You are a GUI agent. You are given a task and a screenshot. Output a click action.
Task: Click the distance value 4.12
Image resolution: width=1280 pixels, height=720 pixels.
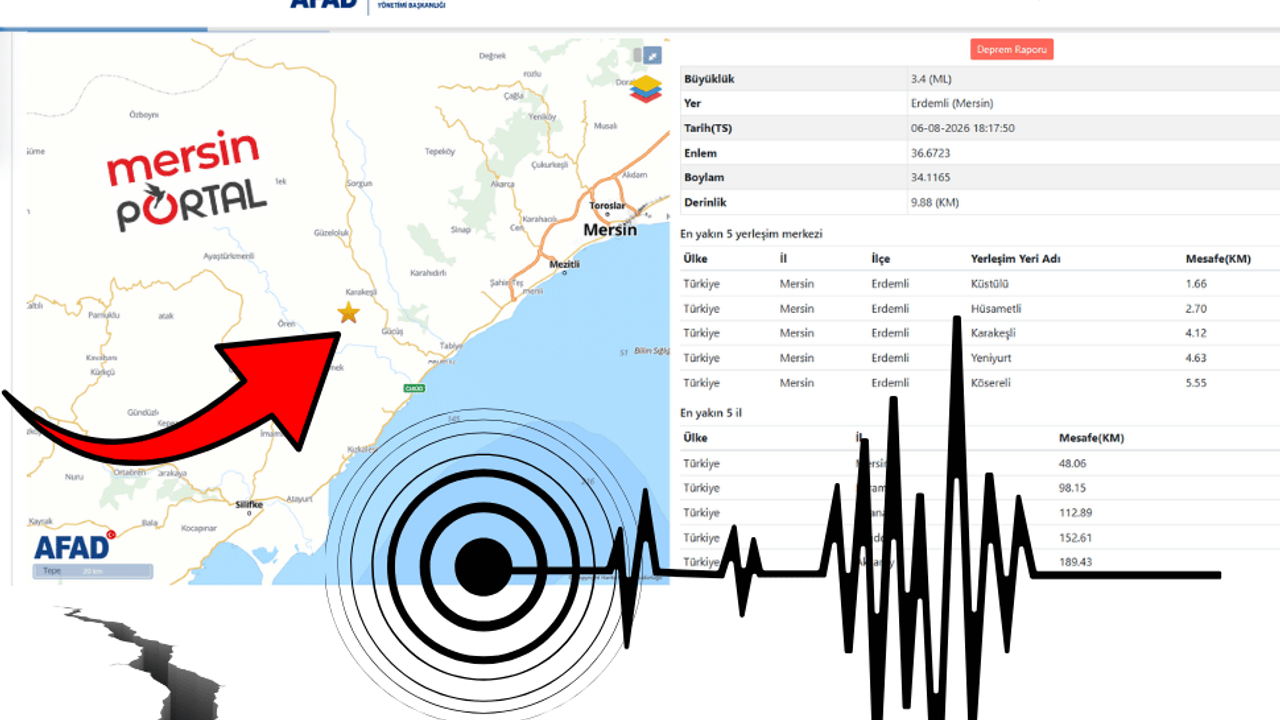click(1196, 333)
